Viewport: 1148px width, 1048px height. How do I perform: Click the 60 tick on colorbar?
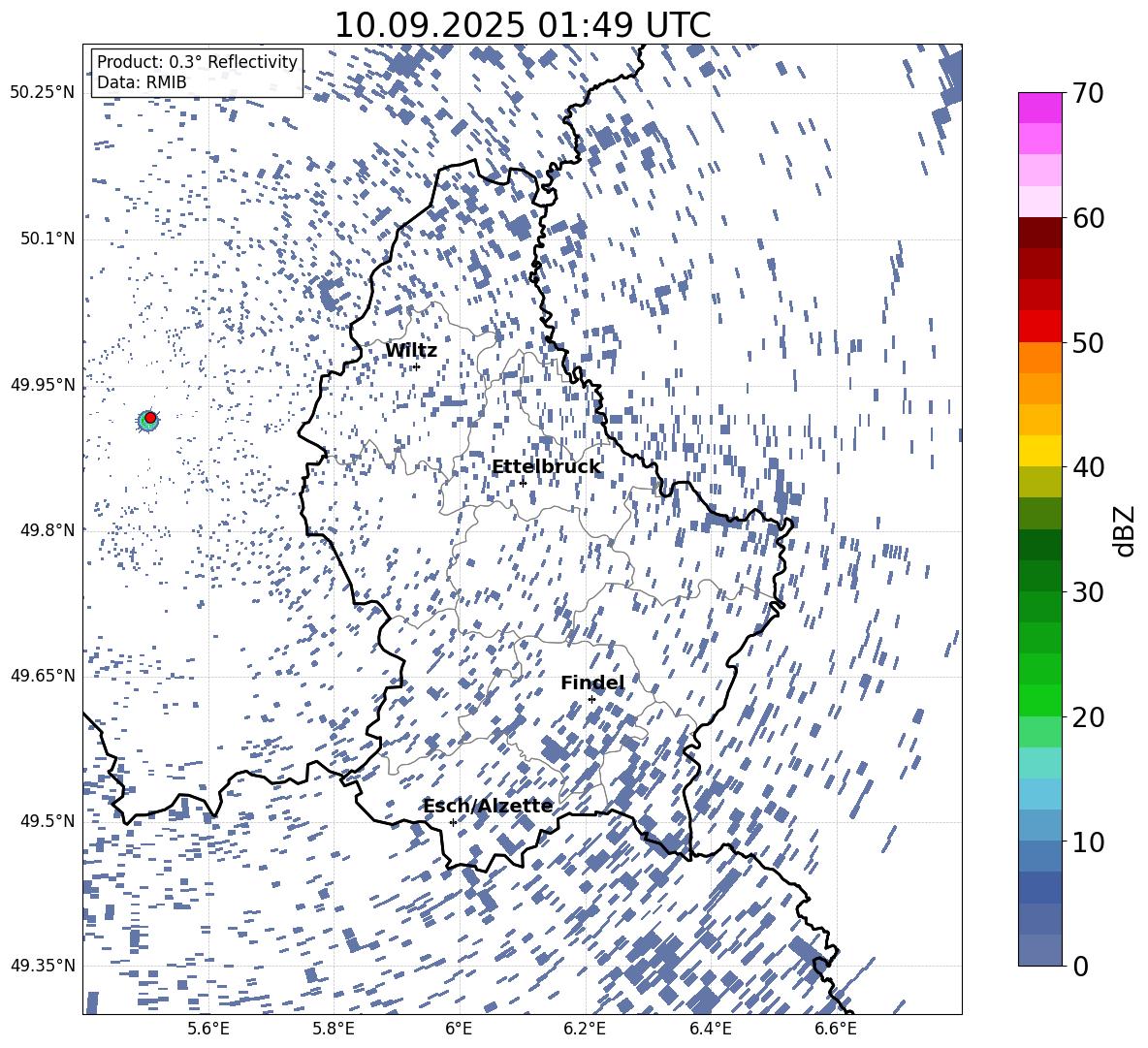(1089, 218)
